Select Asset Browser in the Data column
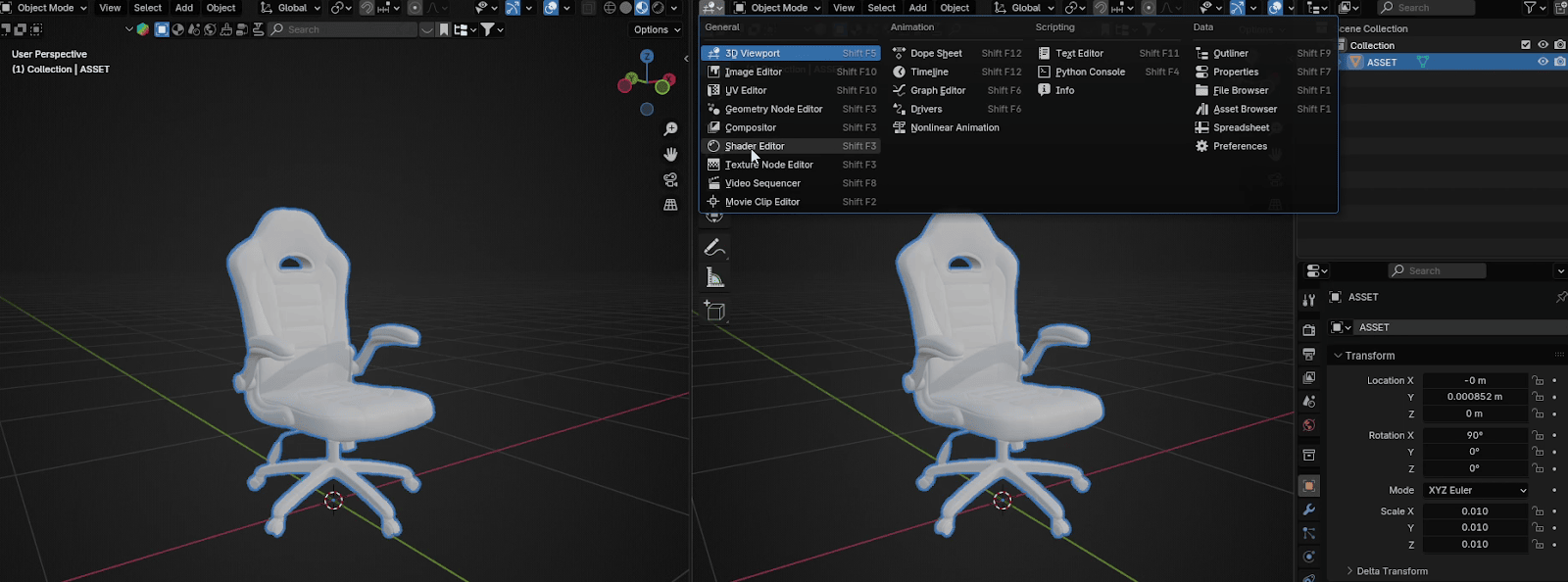Viewport: 1568px width, 582px height. point(1245,109)
